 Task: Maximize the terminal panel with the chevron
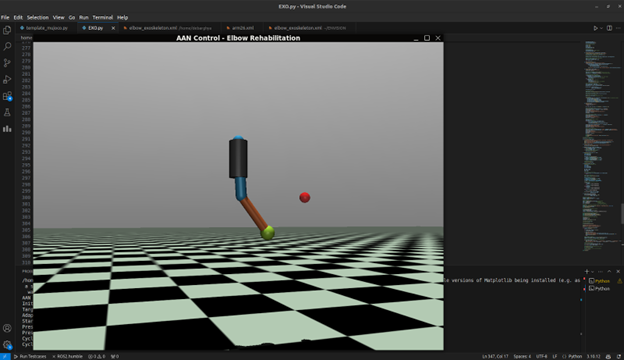pos(609,271)
